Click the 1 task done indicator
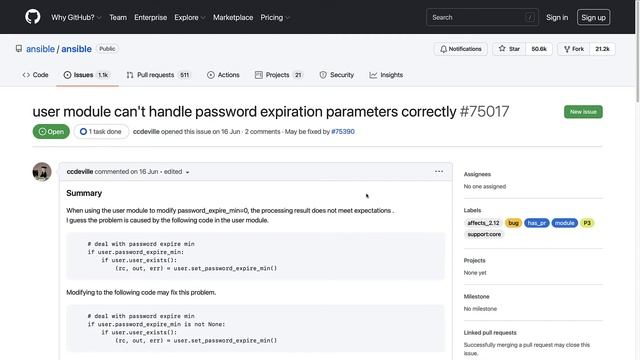The width and height of the screenshot is (640, 360). point(101,131)
